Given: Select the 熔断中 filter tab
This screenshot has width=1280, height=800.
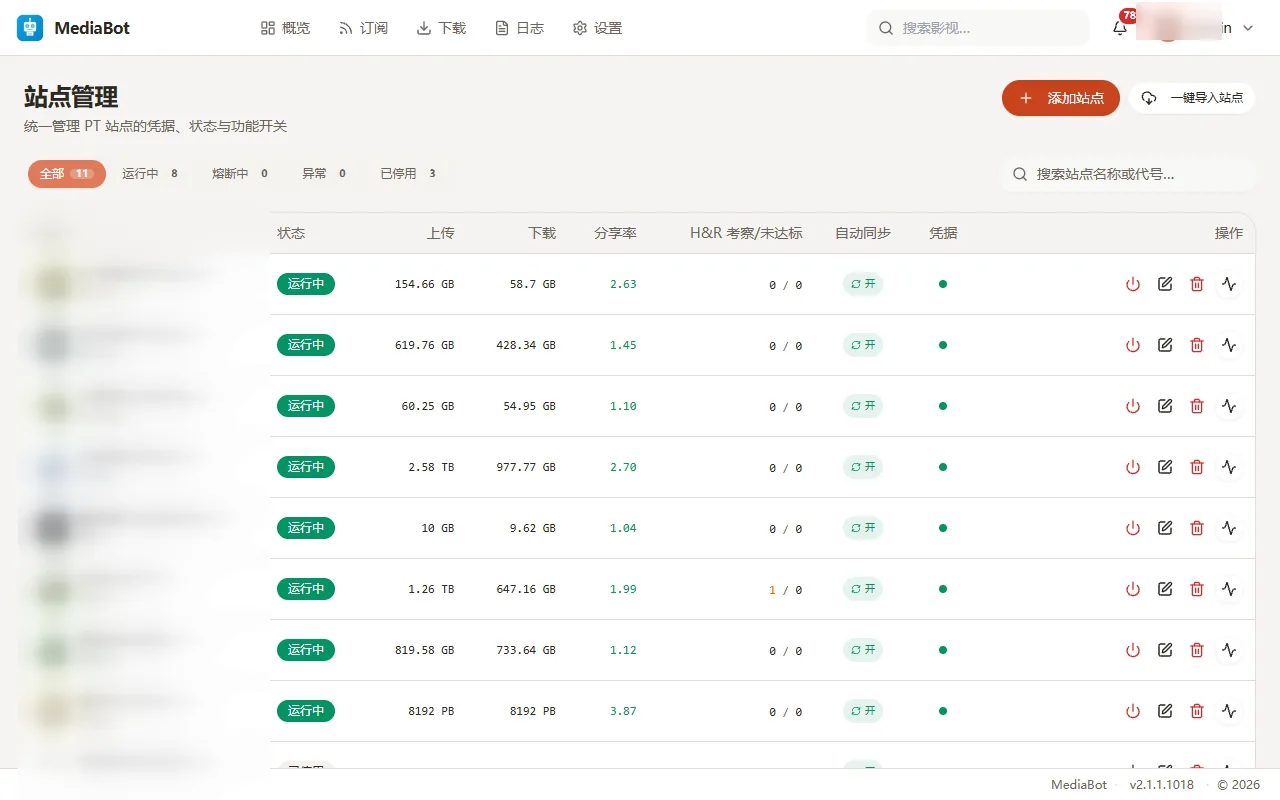Looking at the screenshot, I should click(240, 174).
